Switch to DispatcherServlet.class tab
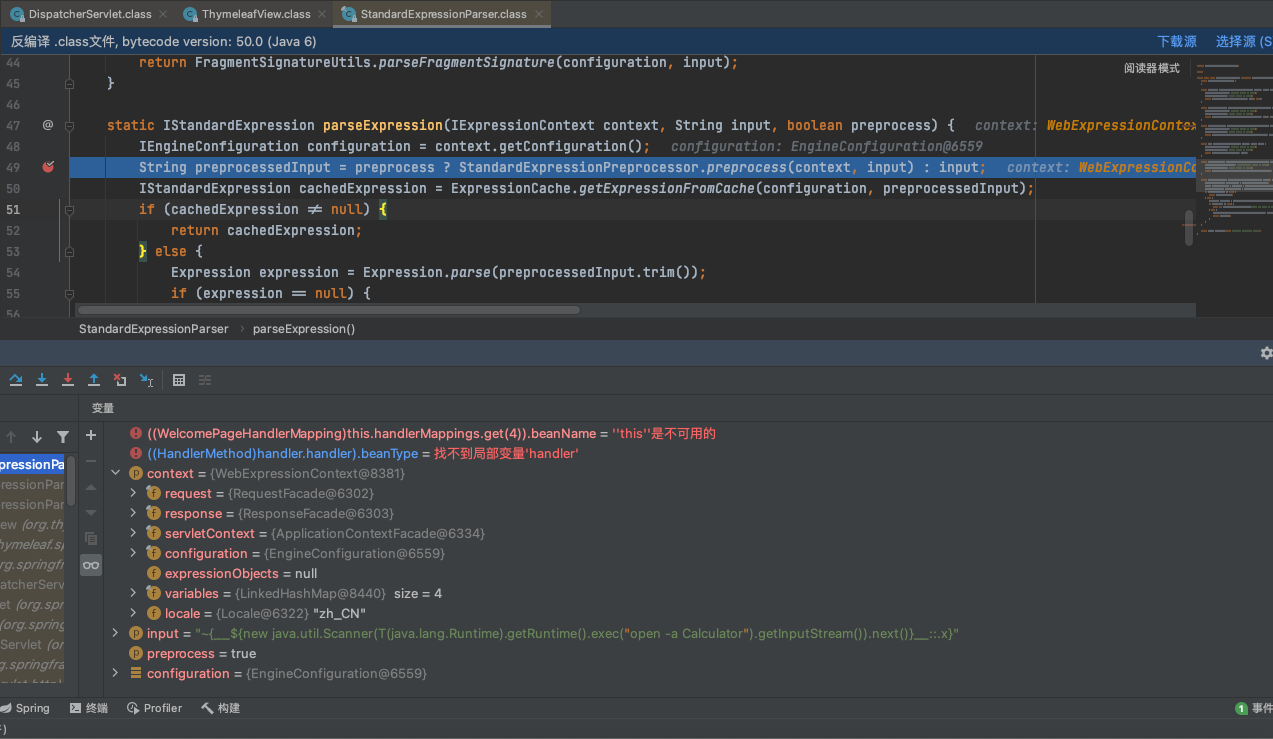The width and height of the screenshot is (1273, 739). coord(89,14)
